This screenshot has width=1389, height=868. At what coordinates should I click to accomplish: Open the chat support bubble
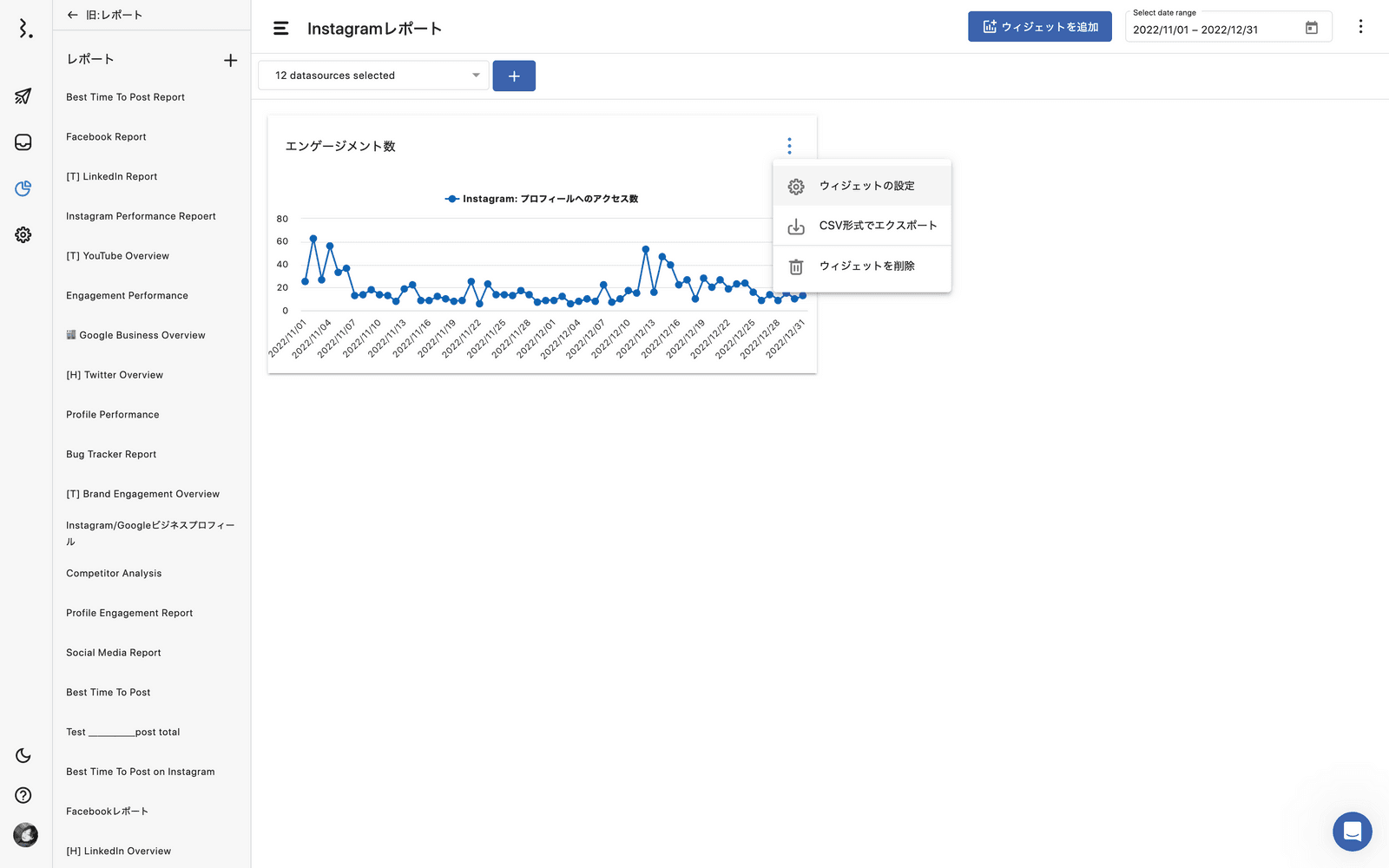tap(1352, 832)
